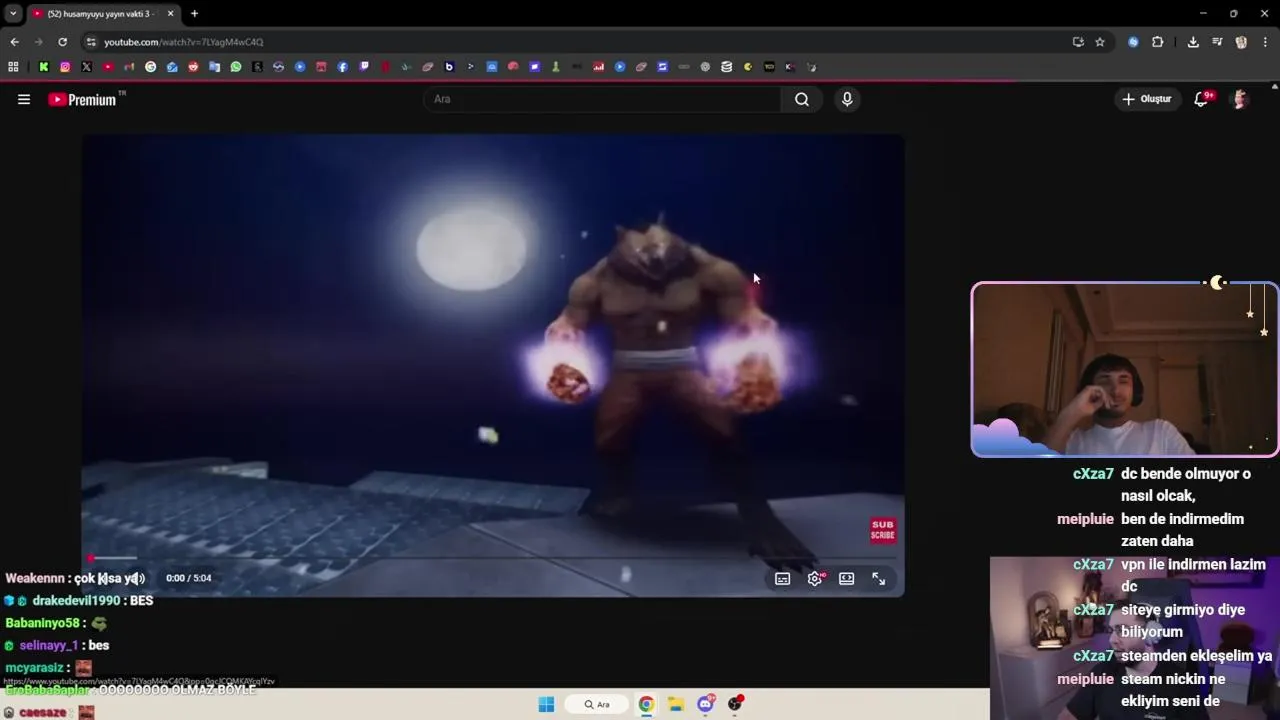This screenshot has height=720, width=1280.
Task: Click chat message 'vpn ile indirmen lazım'
Action: click(x=1193, y=565)
